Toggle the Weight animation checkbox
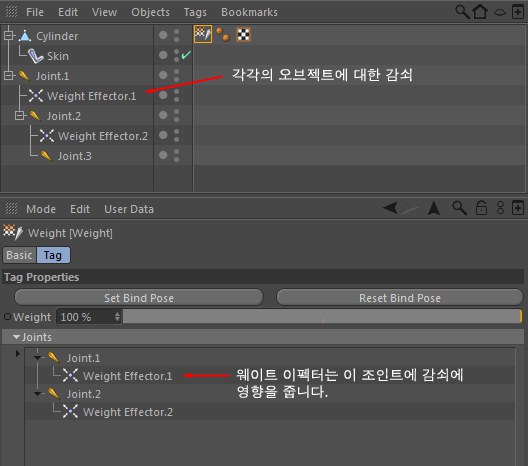This screenshot has height=466, width=528. tap(7, 317)
